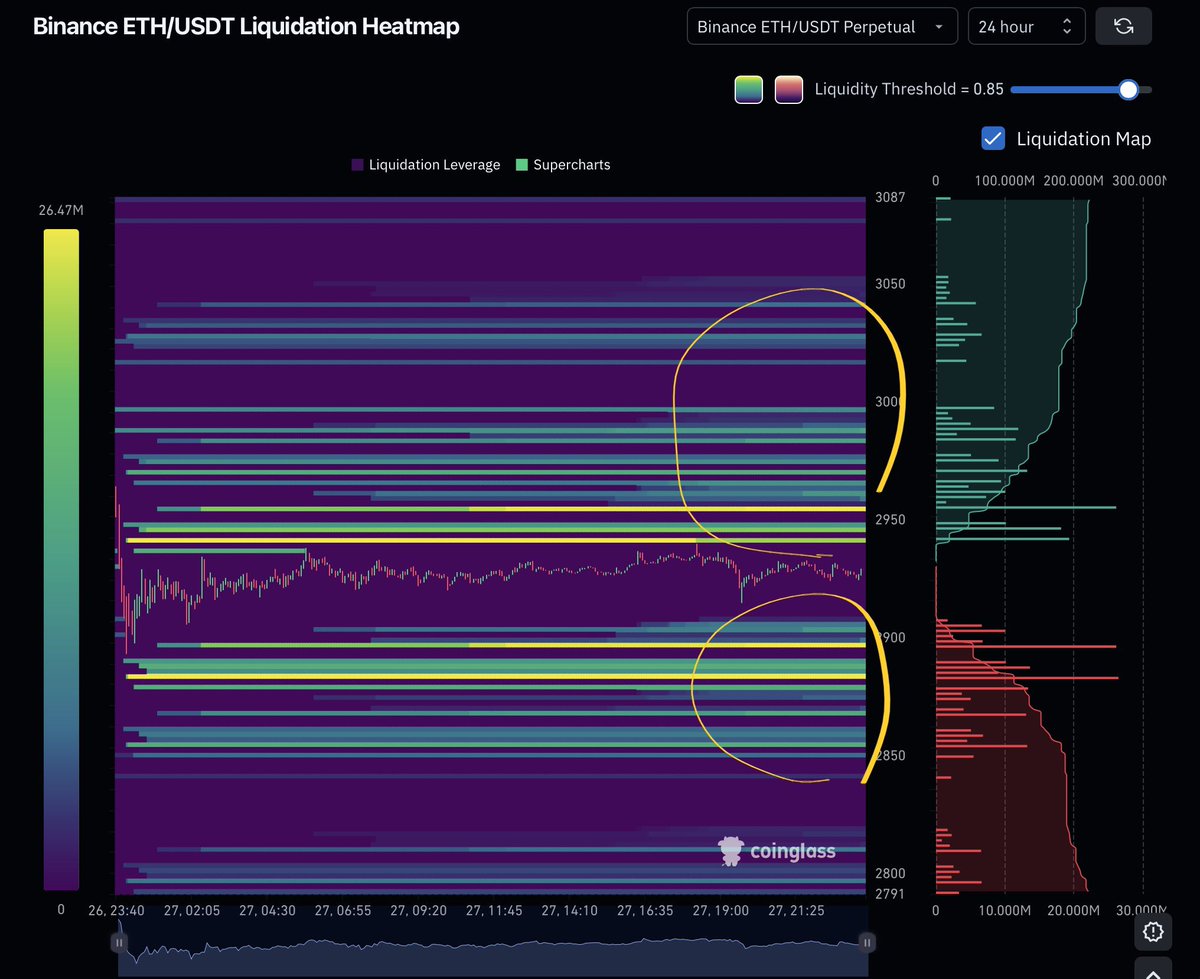
Task: Click the 27, 14:10 time axis label
Action: [569, 911]
